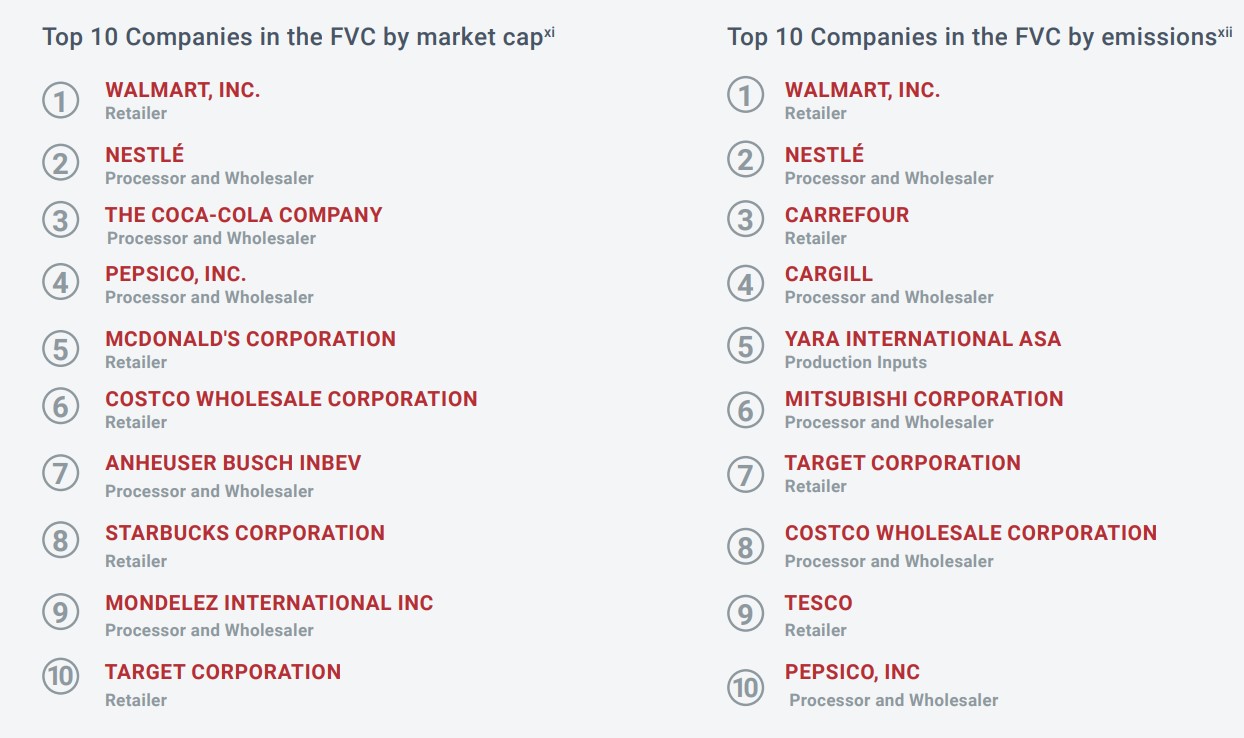Click the "Top 10 Companies in the FVC by emissions" heading
This screenshot has height=738, width=1244.
[970, 38]
